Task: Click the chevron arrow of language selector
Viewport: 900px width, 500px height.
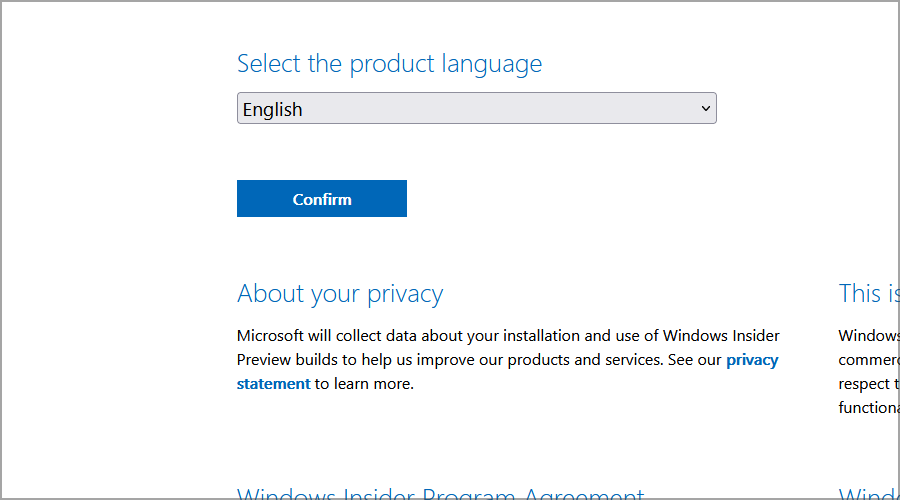Action: [x=705, y=108]
